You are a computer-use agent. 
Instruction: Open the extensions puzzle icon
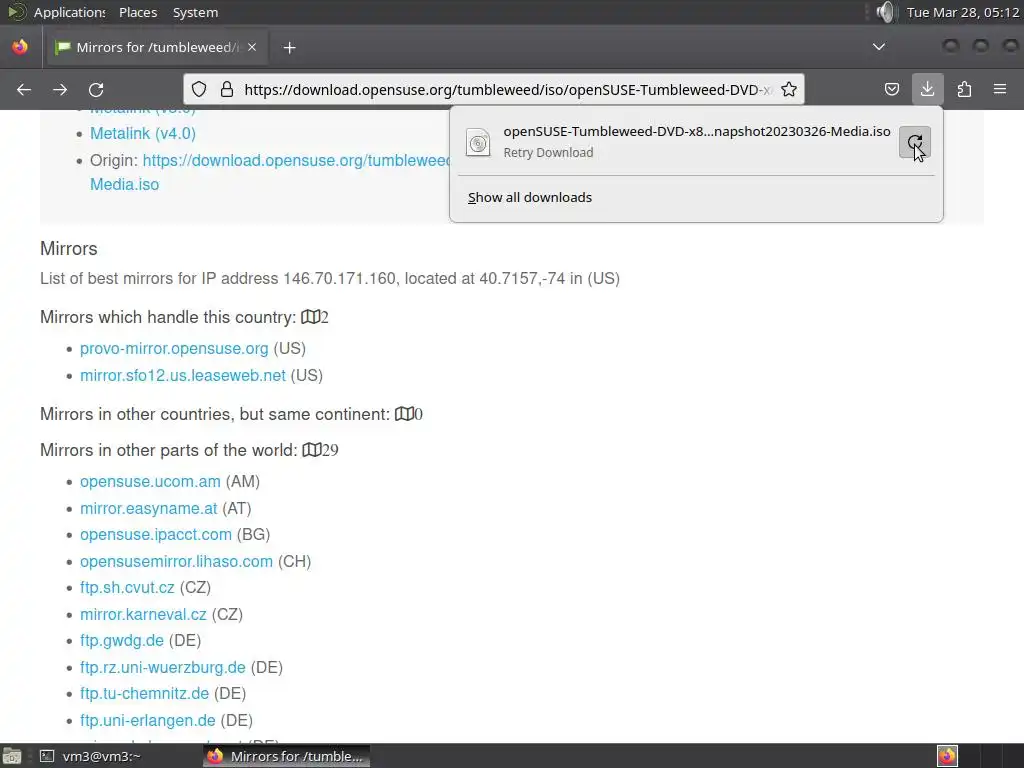pyautogui.click(x=964, y=89)
